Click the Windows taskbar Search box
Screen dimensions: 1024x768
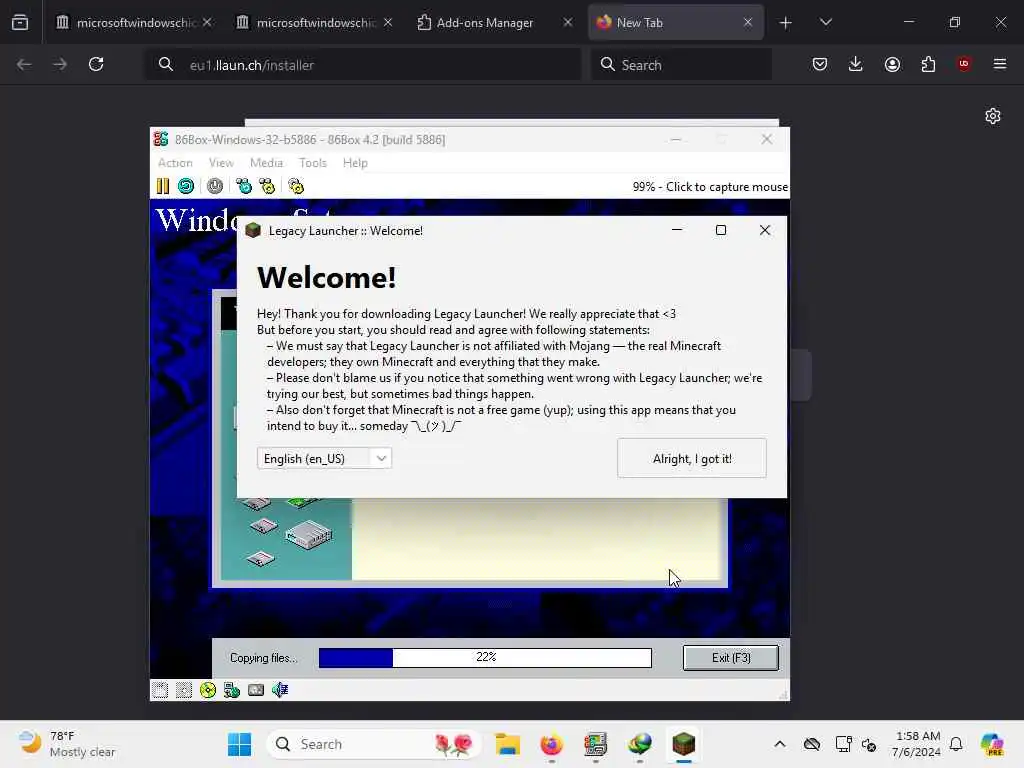click(374, 744)
